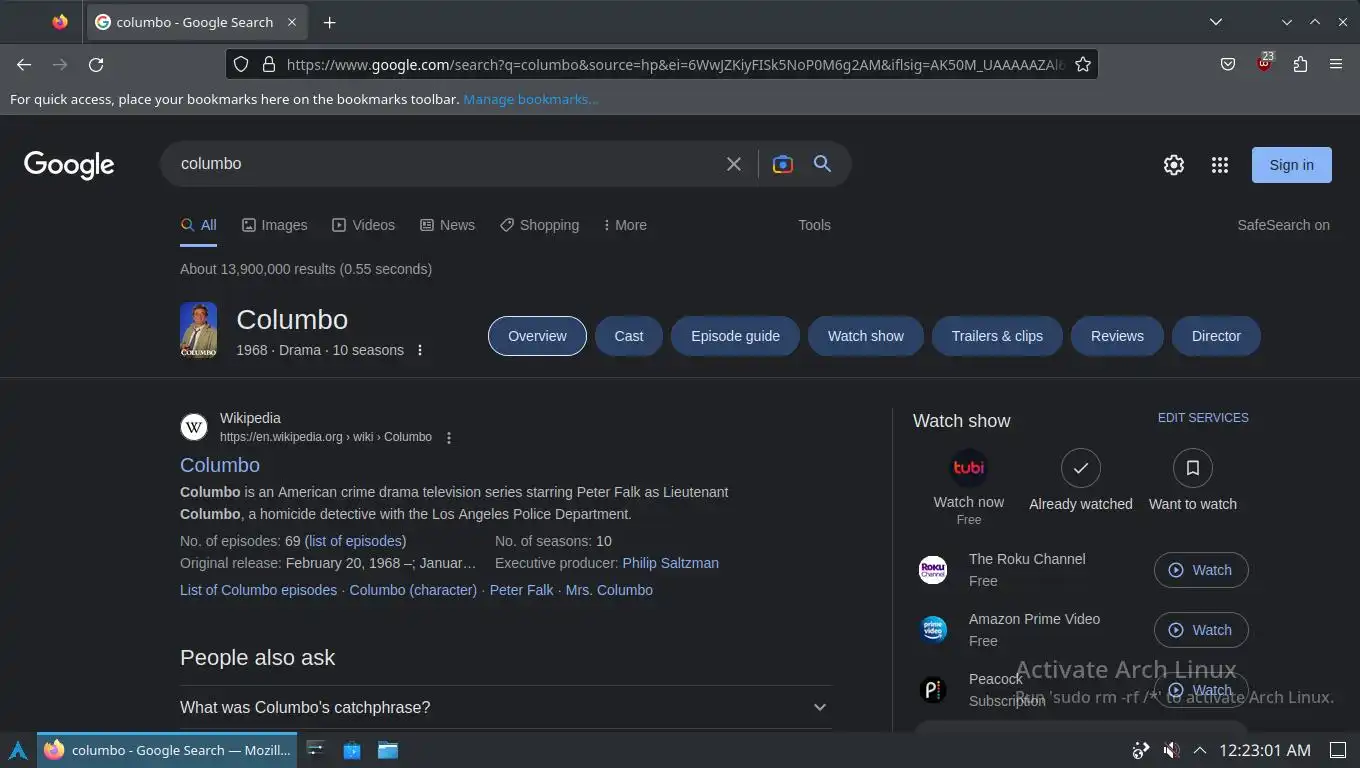
Task: Select the Reviews chip
Action: coord(1117,336)
